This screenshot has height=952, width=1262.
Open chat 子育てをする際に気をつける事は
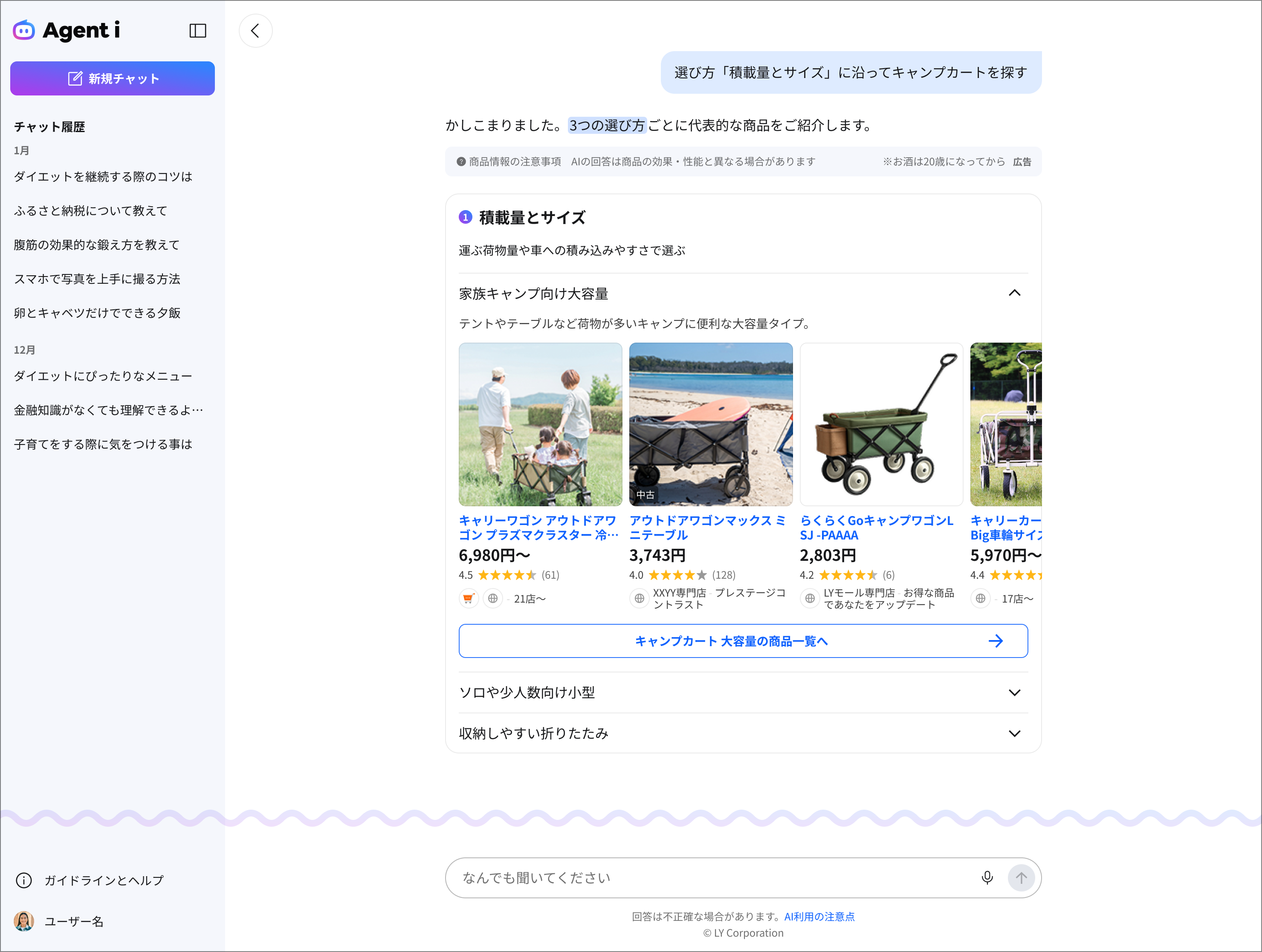point(103,444)
